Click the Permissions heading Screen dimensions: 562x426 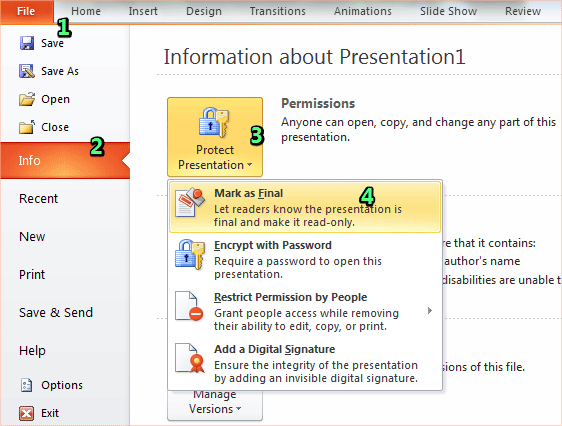coord(318,104)
